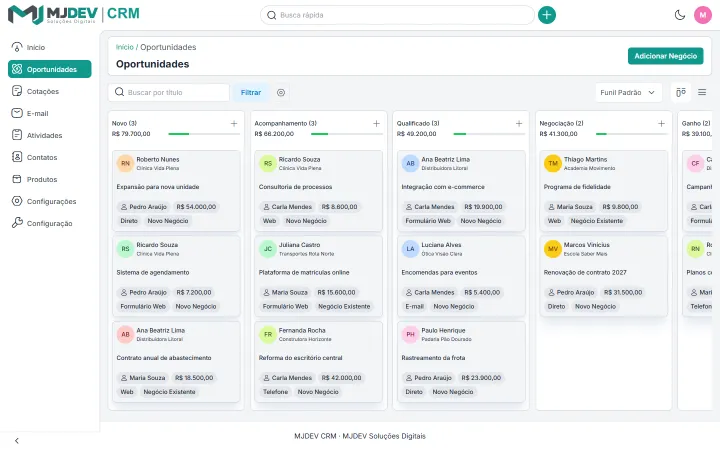This screenshot has height=450, width=720.
Task: Collapse the sidebar with the chevron
Action: click(17, 440)
